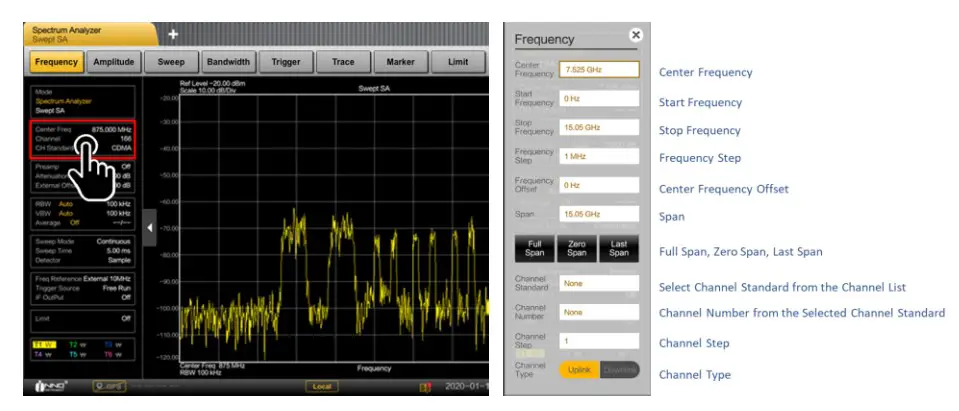Screen dimensions: 959x411
Task: Close the Frequency settings panel
Action: pyautogui.click(x=636, y=35)
